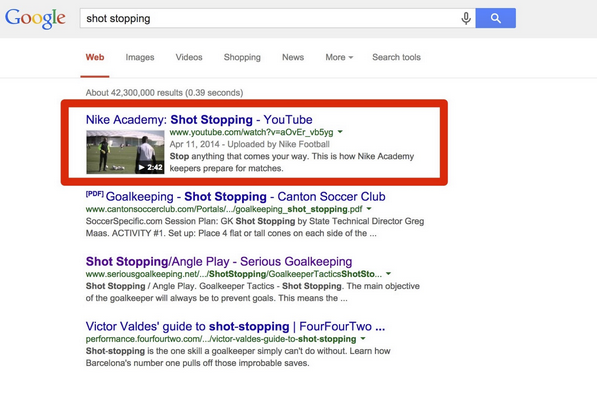
Task: Select the Web results tab
Action: coord(95,57)
